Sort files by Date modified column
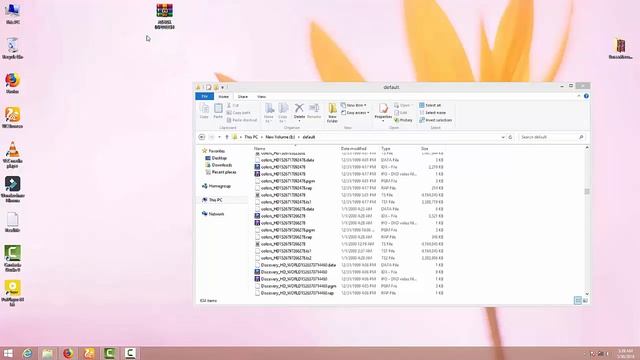This screenshot has height=360, width=640. (x=353, y=149)
